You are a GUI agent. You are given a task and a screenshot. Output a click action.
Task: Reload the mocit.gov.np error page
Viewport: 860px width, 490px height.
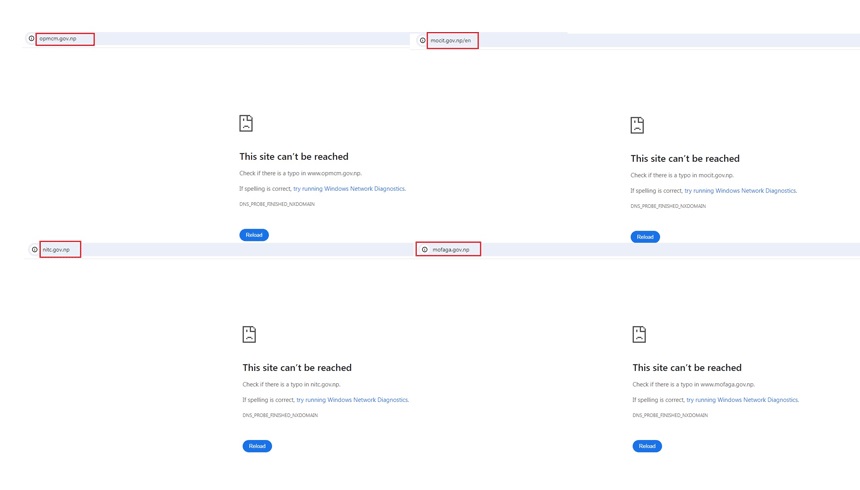pyautogui.click(x=645, y=237)
